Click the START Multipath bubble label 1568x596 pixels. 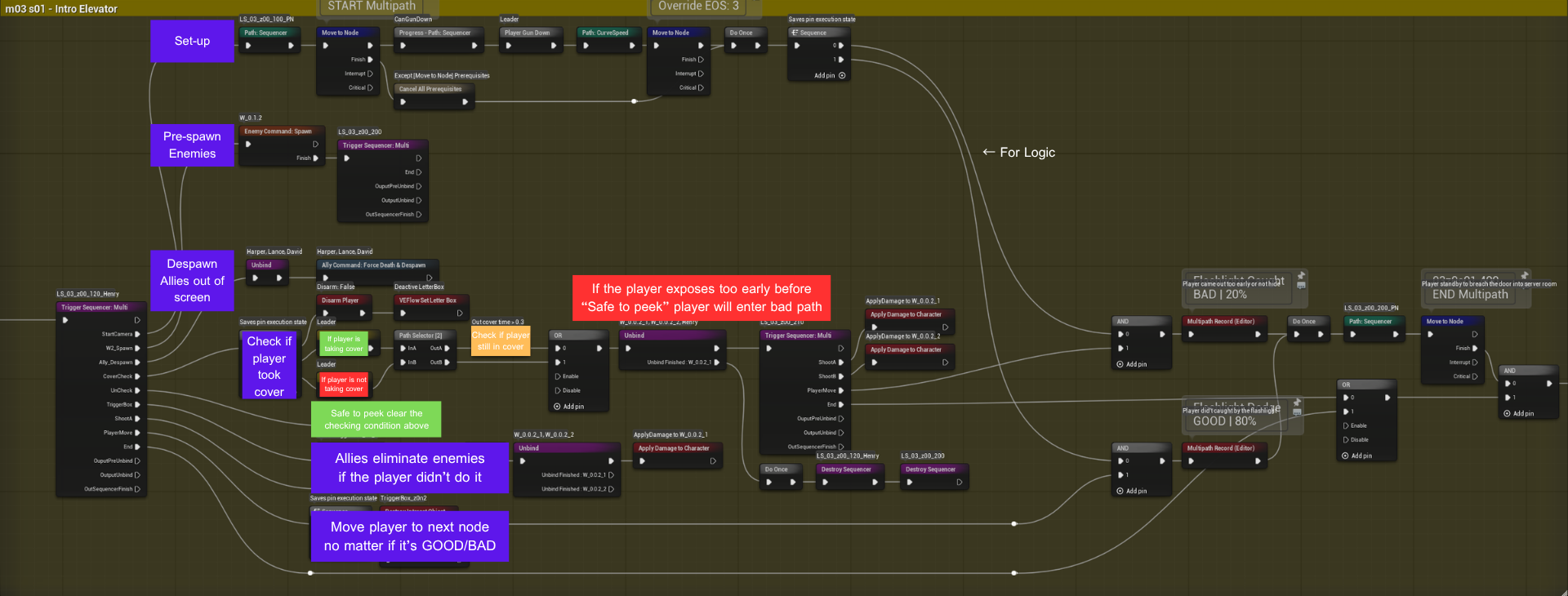[x=372, y=6]
